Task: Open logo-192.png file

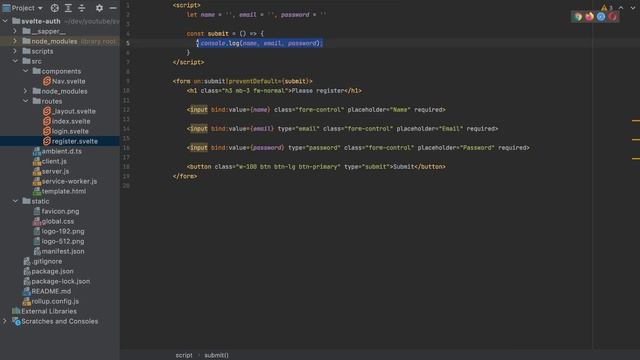Action: pyautogui.click(x=63, y=231)
